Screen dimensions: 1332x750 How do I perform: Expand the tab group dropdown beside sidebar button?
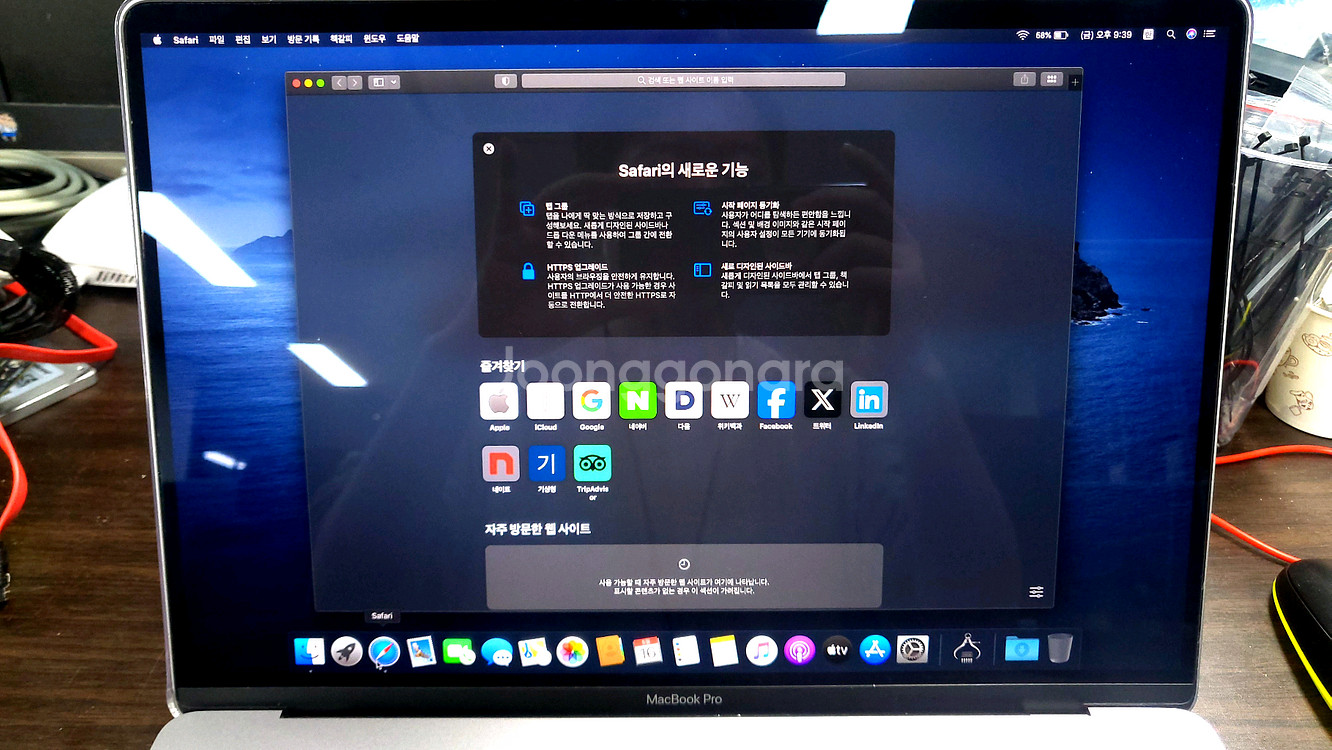[394, 82]
